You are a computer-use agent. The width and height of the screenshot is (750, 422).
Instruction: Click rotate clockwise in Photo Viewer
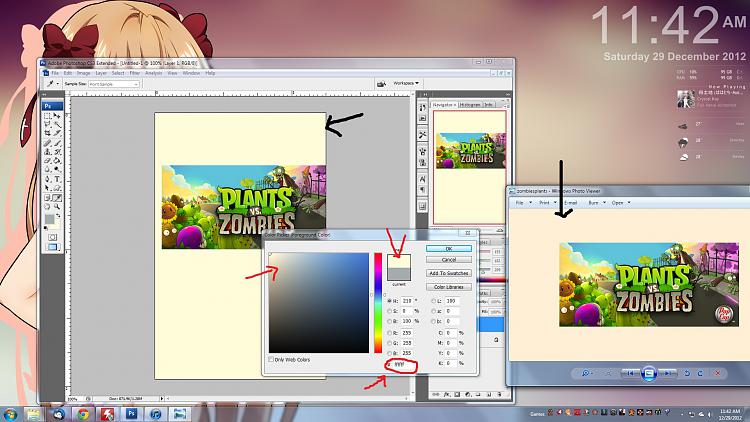[700, 373]
